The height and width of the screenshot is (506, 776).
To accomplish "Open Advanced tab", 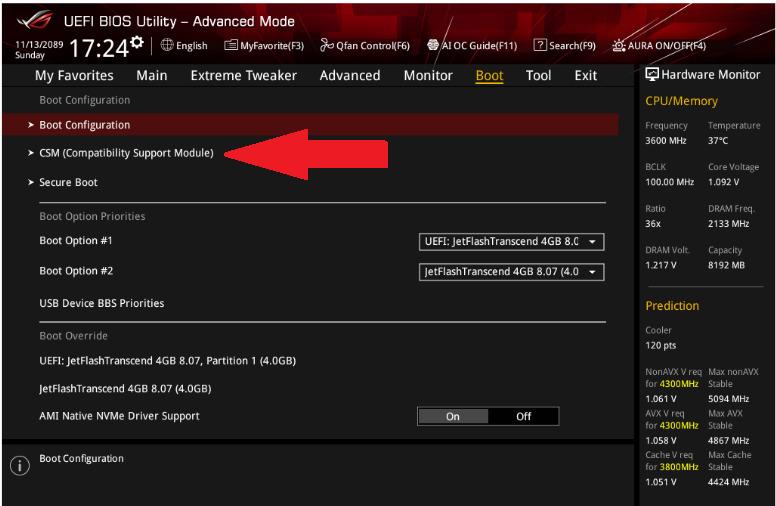I will pos(350,75).
